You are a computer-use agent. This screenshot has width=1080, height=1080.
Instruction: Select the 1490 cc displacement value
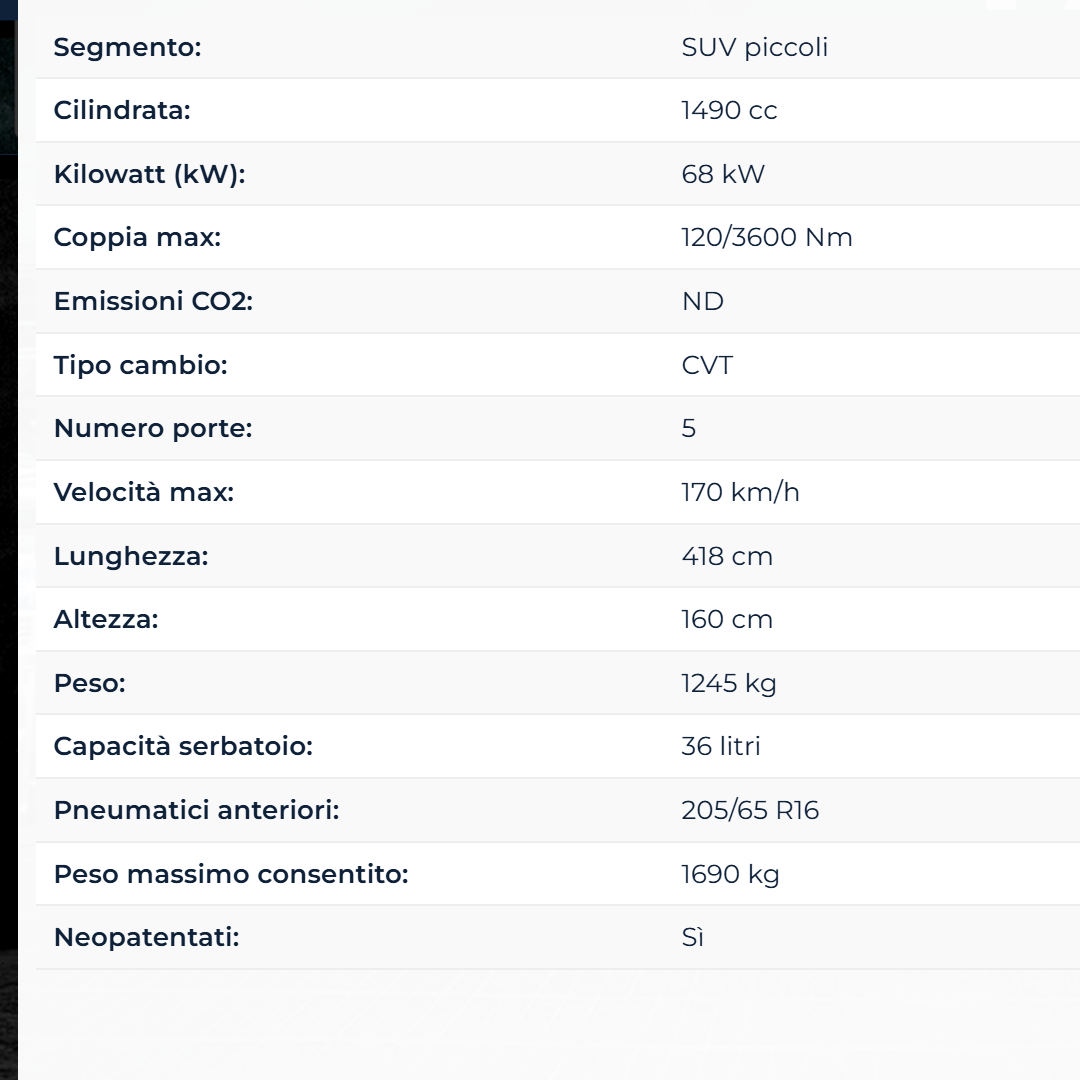729,110
